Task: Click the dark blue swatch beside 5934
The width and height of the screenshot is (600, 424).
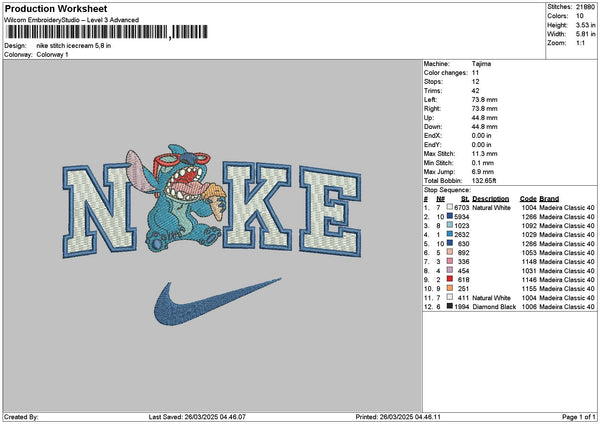Action: (x=450, y=216)
